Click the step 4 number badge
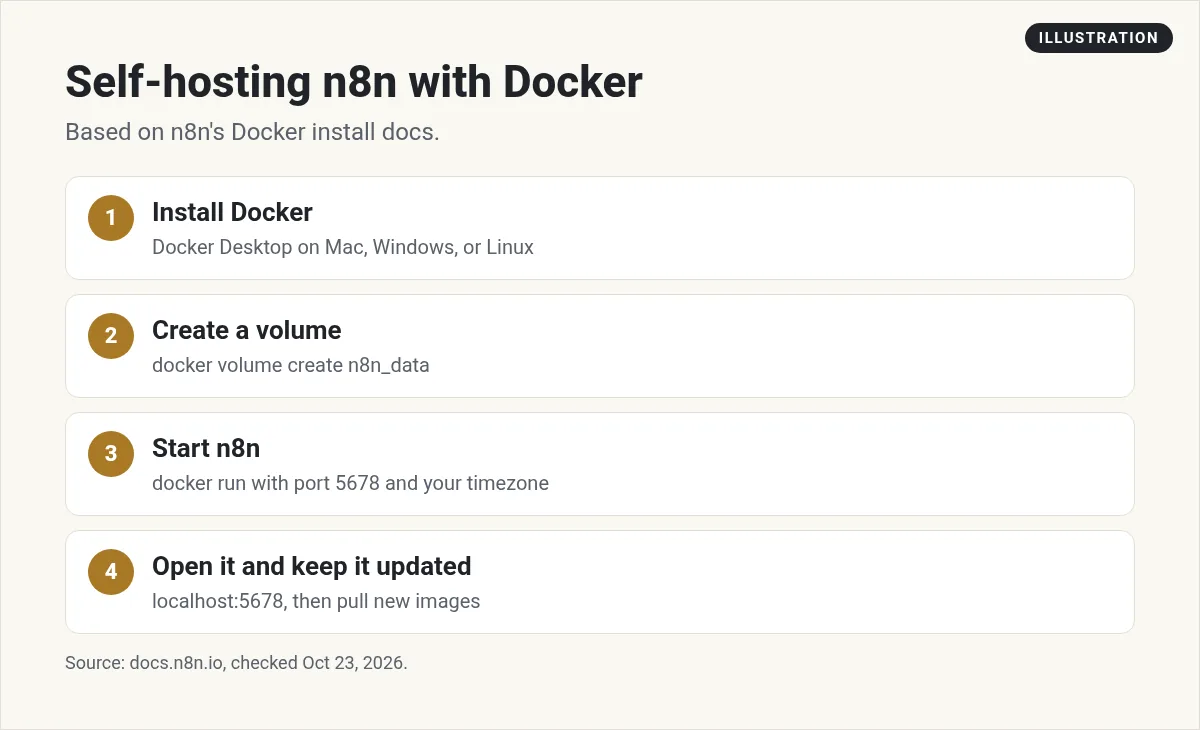Image resolution: width=1200 pixels, height=730 pixels. [x=111, y=572]
